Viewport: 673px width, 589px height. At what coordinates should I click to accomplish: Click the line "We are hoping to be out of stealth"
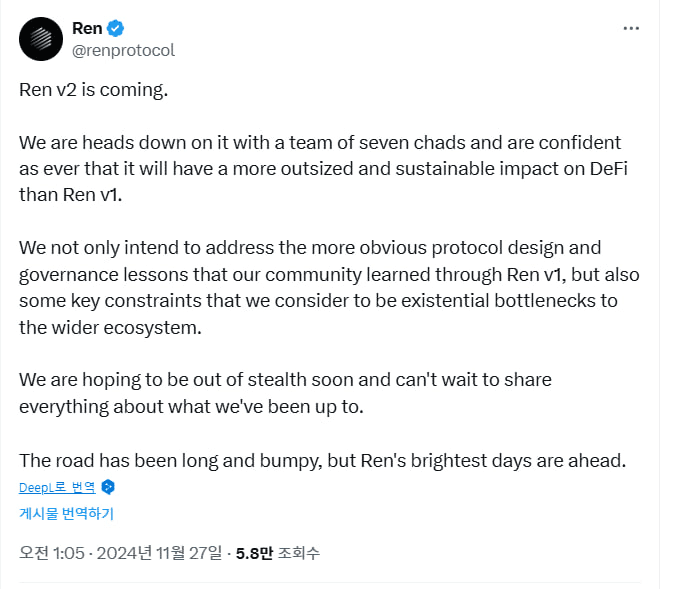285,380
